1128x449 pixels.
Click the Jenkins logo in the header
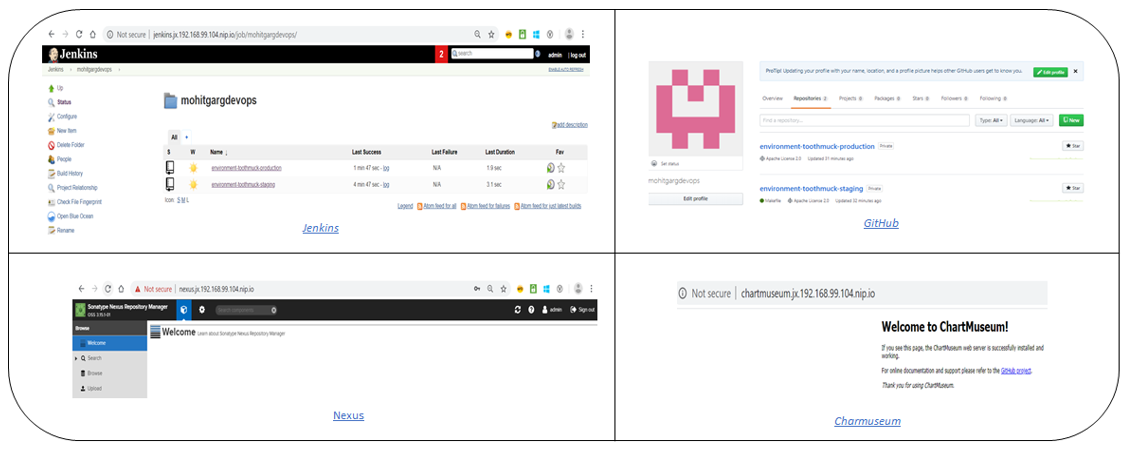click(x=73, y=54)
